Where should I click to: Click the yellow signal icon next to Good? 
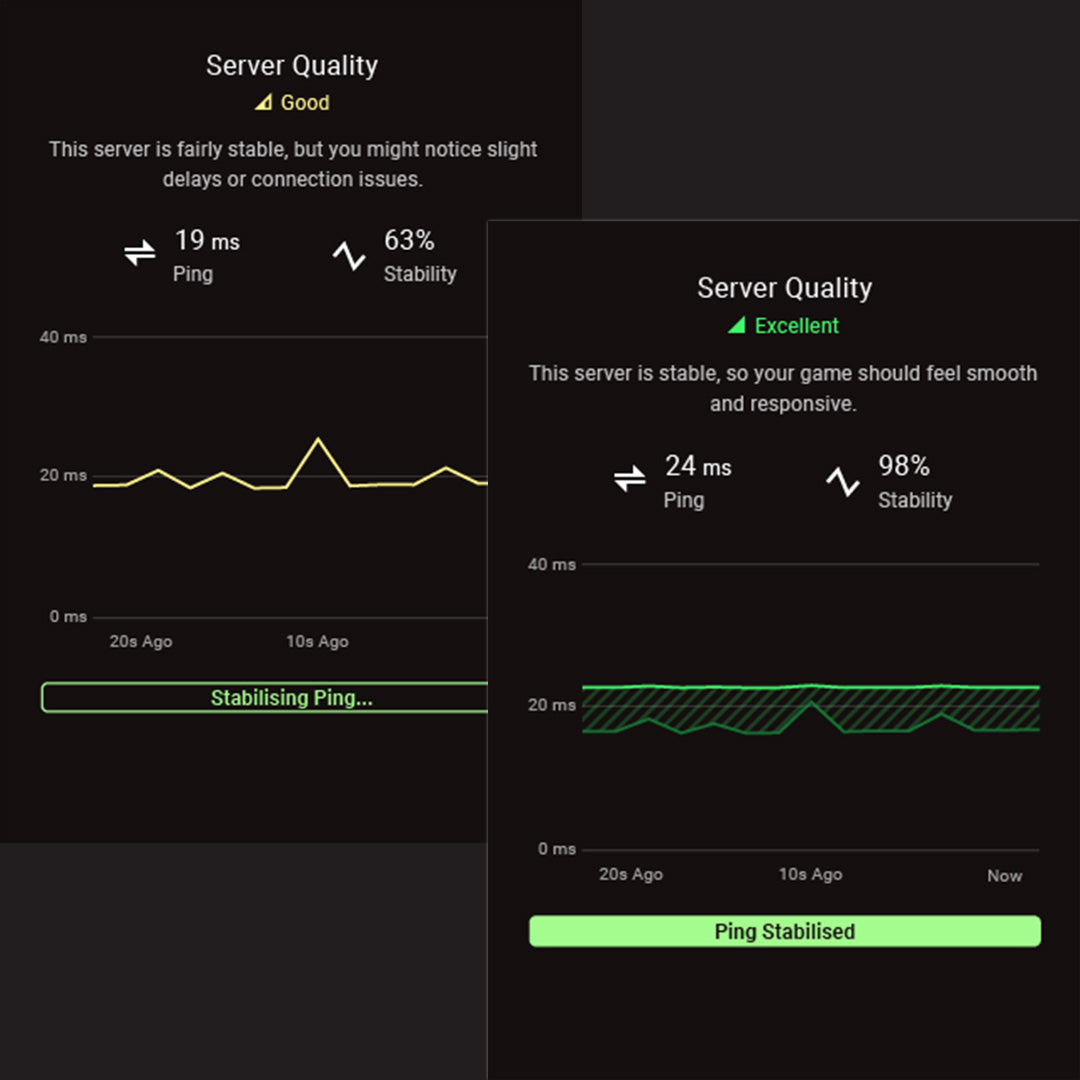(263, 103)
